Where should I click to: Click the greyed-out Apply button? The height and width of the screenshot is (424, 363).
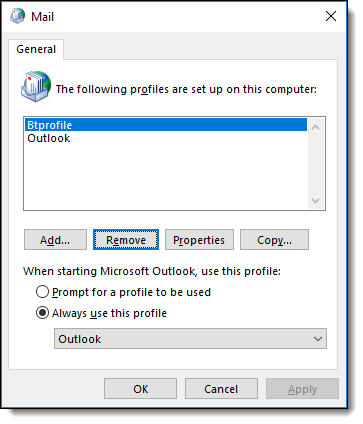click(302, 389)
